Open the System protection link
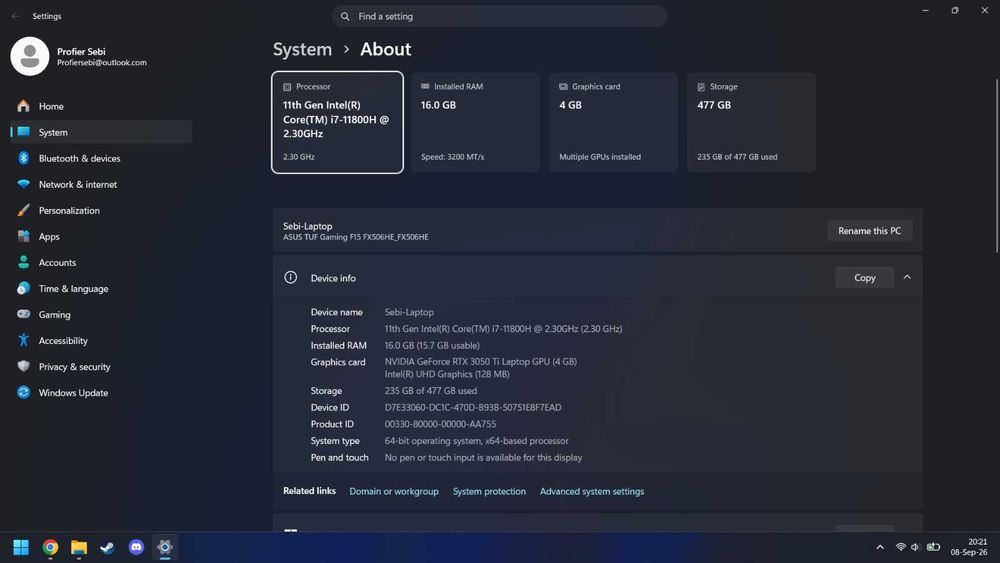Viewport: 1000px width, 563px height. click(489, 491)
